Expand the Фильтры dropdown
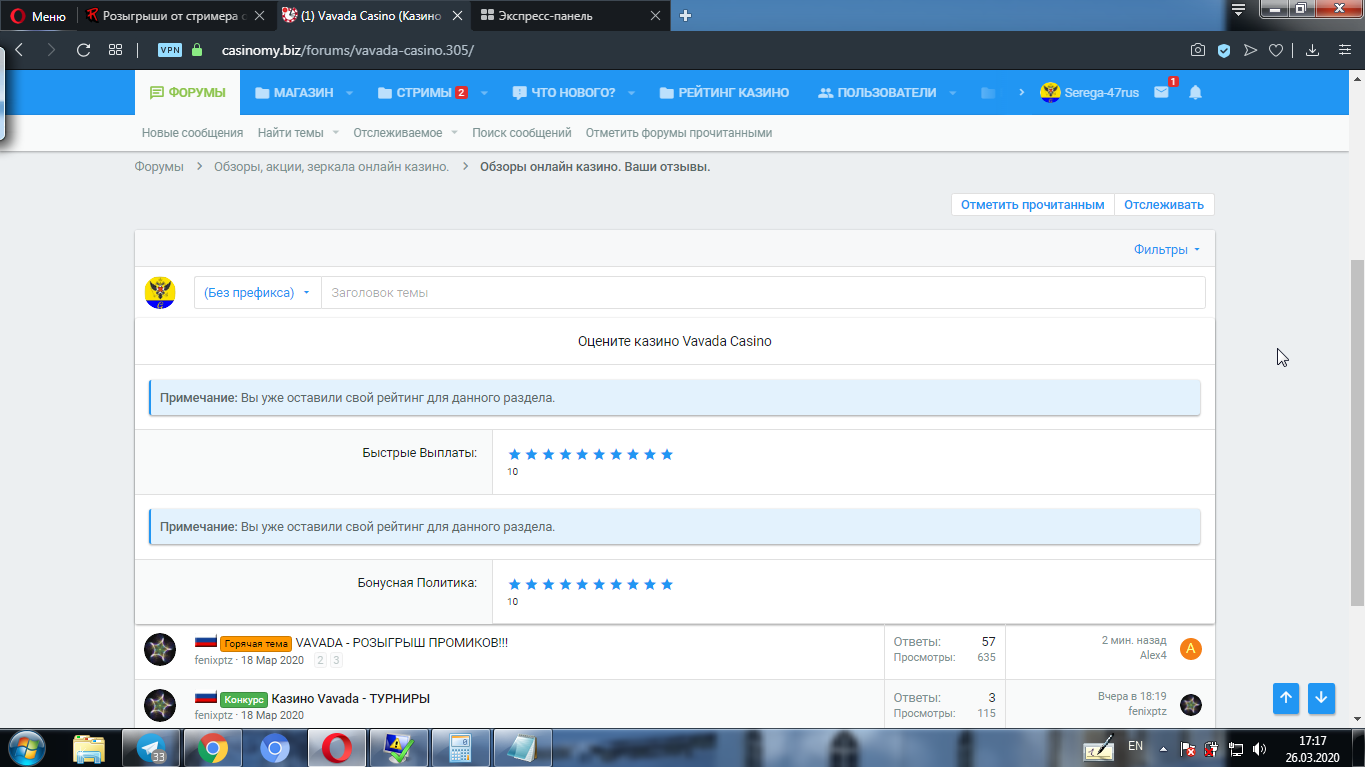The width and height of the screenshot is (1365, 767). click(x=1167, y=250)
